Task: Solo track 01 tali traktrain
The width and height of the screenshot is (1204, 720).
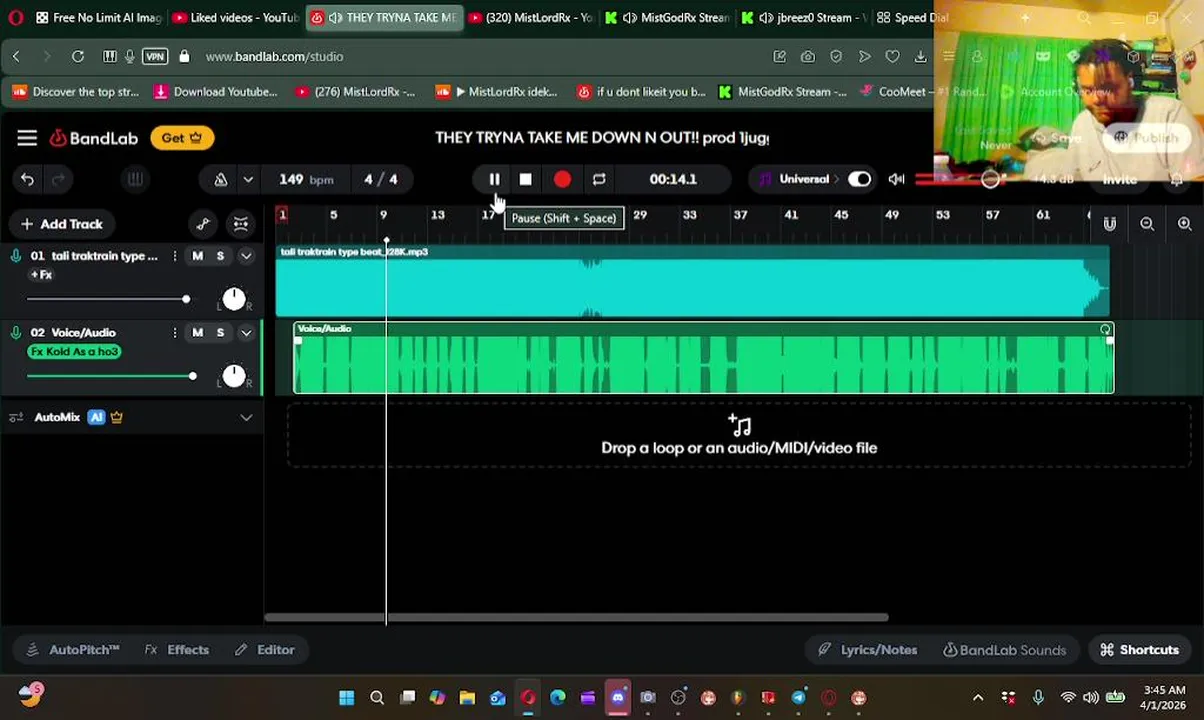Action: click(x=220, y=256)
